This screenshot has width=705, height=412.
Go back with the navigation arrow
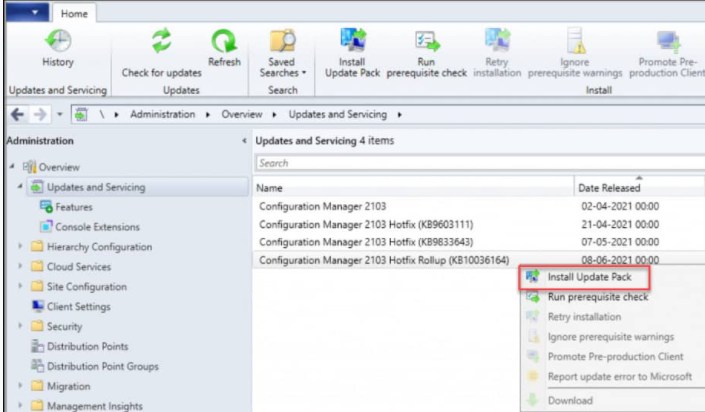pos(17,115)
